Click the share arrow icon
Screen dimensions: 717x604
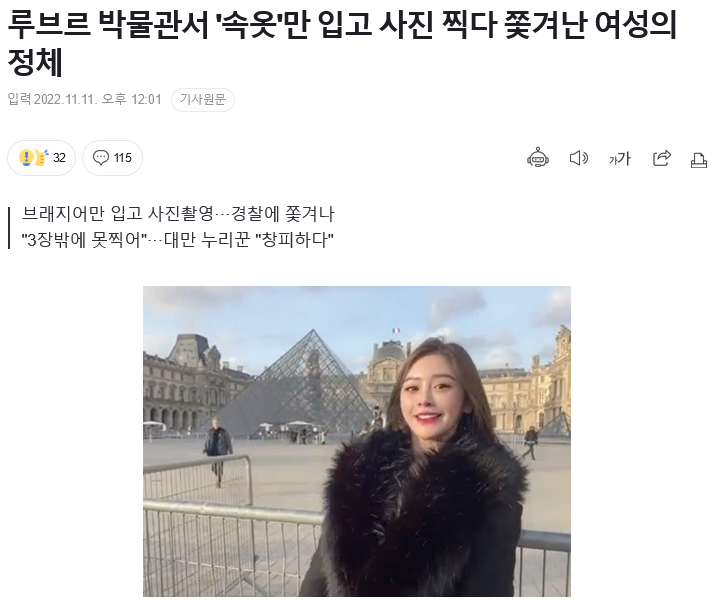661,158
